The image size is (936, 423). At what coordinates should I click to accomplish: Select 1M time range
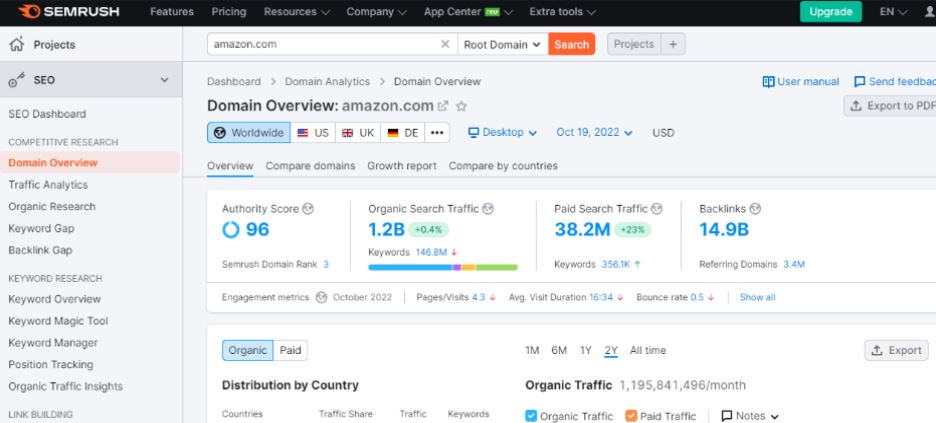tap(532, 350)
